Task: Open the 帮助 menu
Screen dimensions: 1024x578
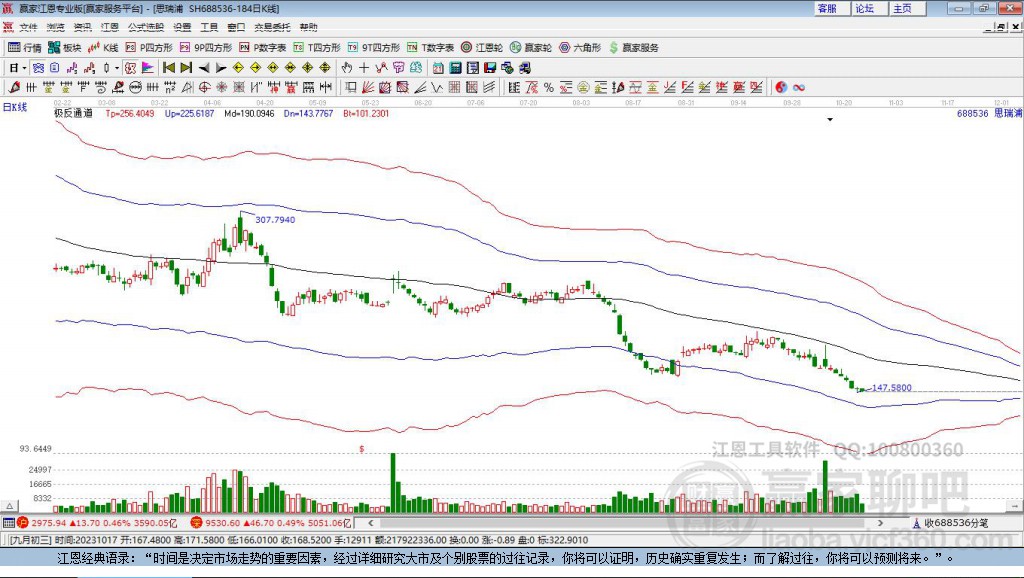Action: (308, 27)
